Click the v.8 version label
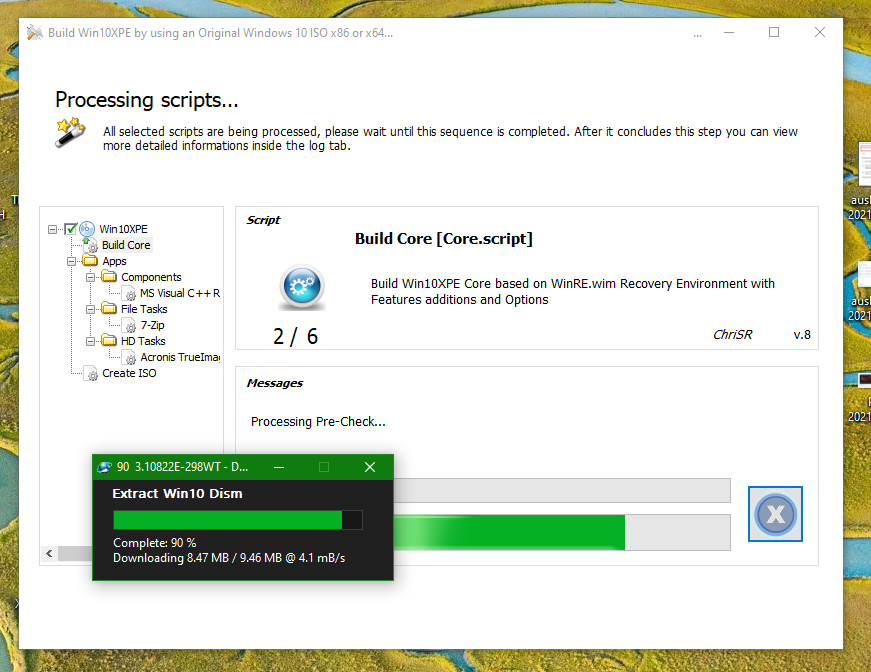871x672 pixels. point(802,334)
